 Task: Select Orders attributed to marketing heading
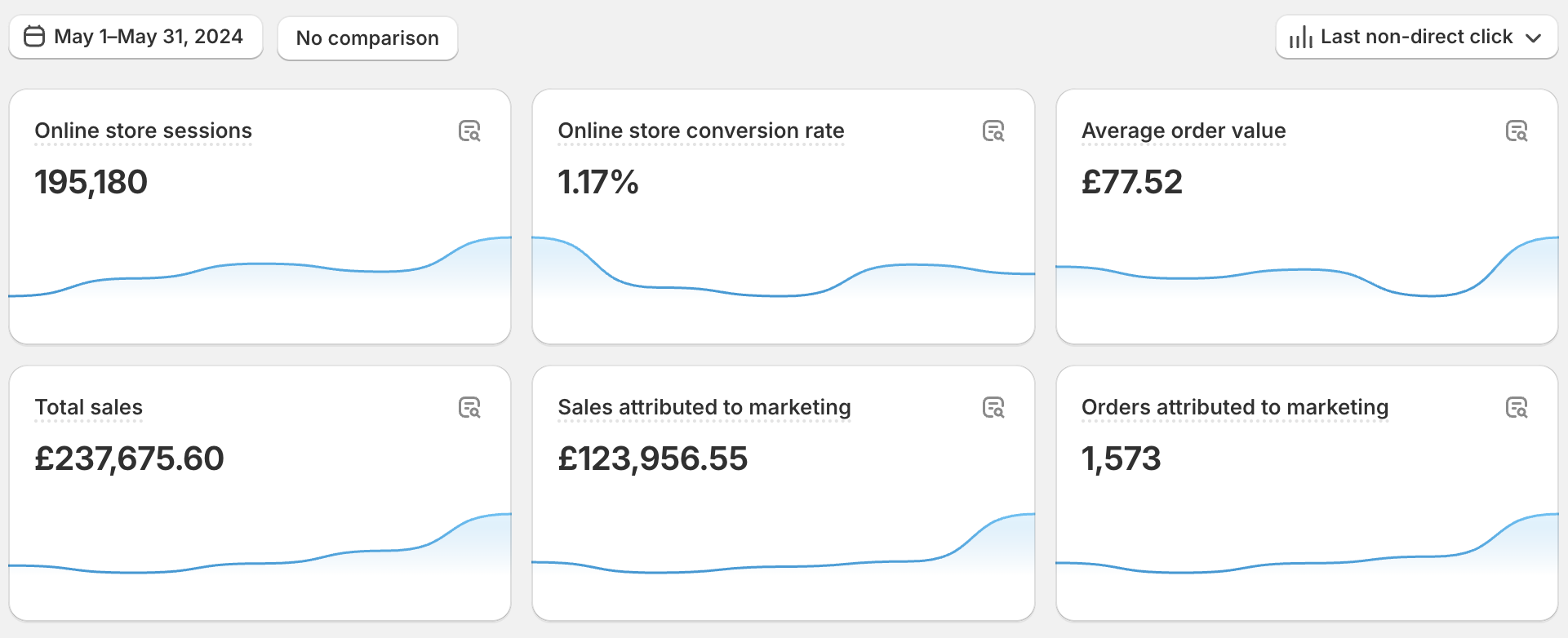tap(1234, 407)
